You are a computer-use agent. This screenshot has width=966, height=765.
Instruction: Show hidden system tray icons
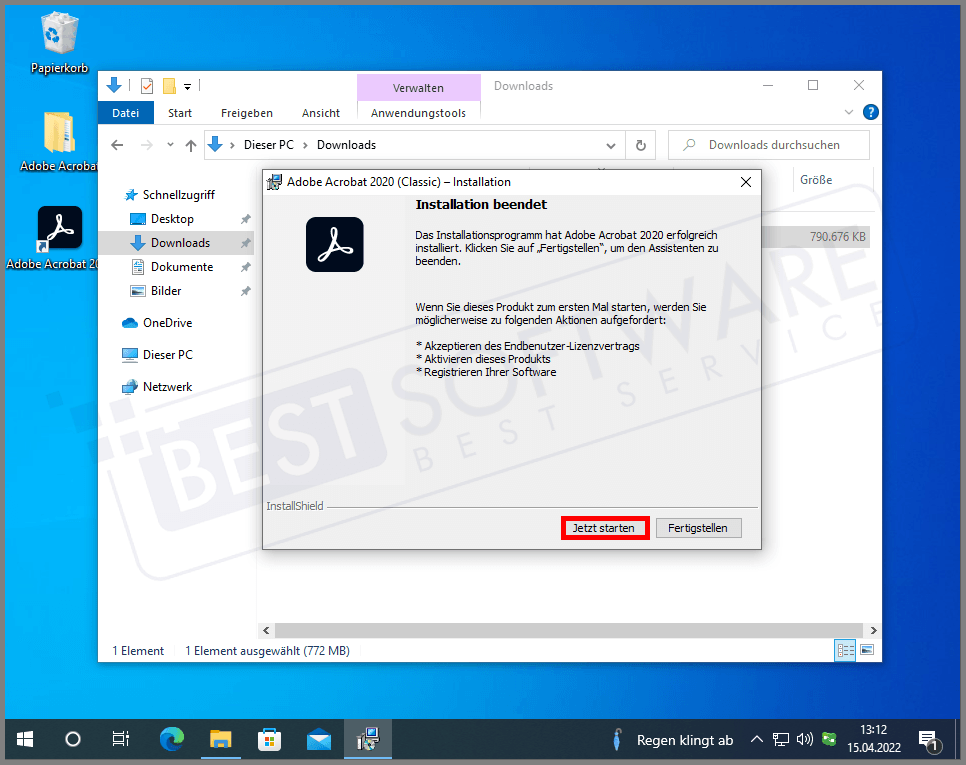(x=757, y=739)
